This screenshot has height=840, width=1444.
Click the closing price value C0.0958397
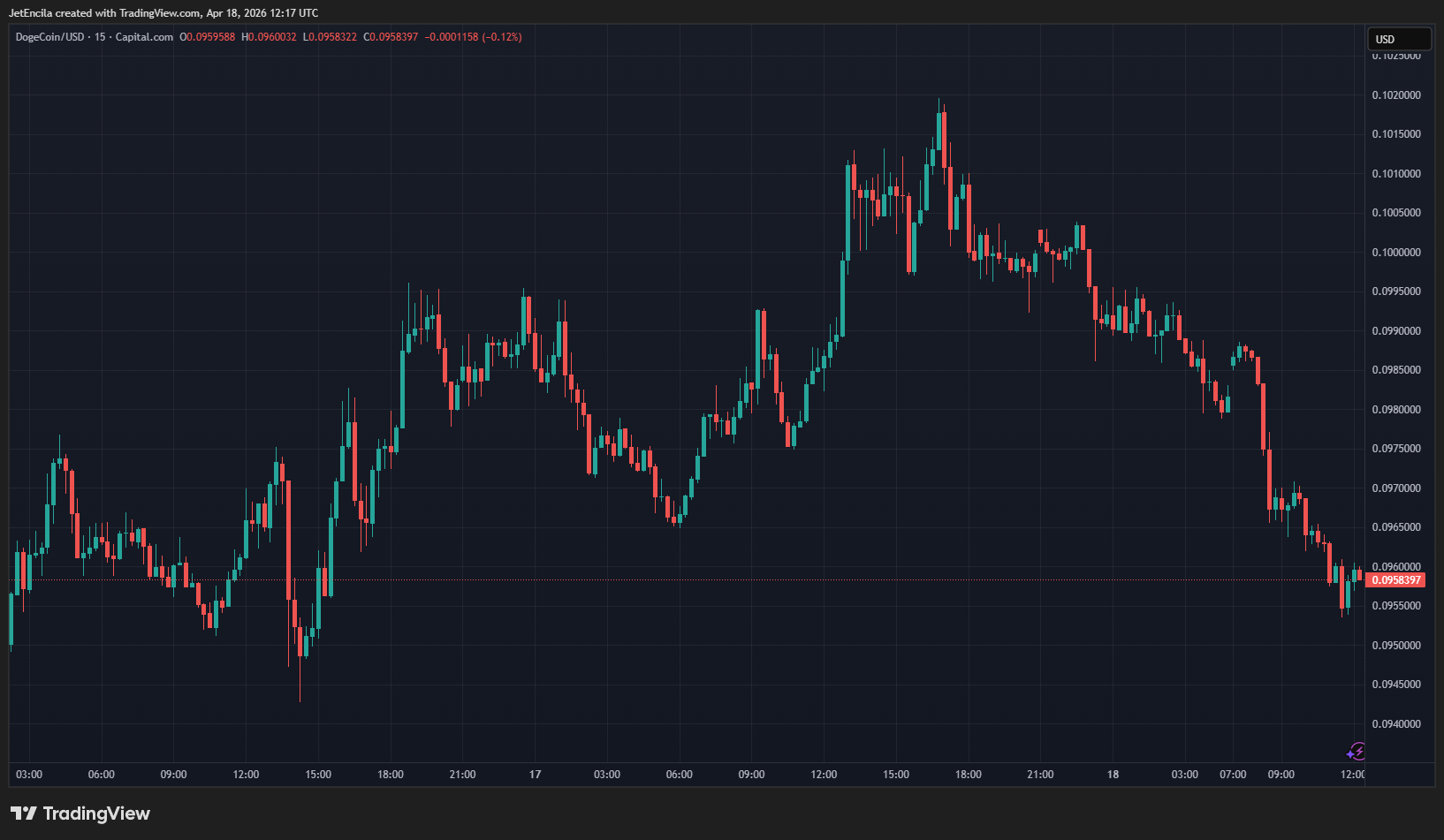pyautogui.click(x=391, y=37)
